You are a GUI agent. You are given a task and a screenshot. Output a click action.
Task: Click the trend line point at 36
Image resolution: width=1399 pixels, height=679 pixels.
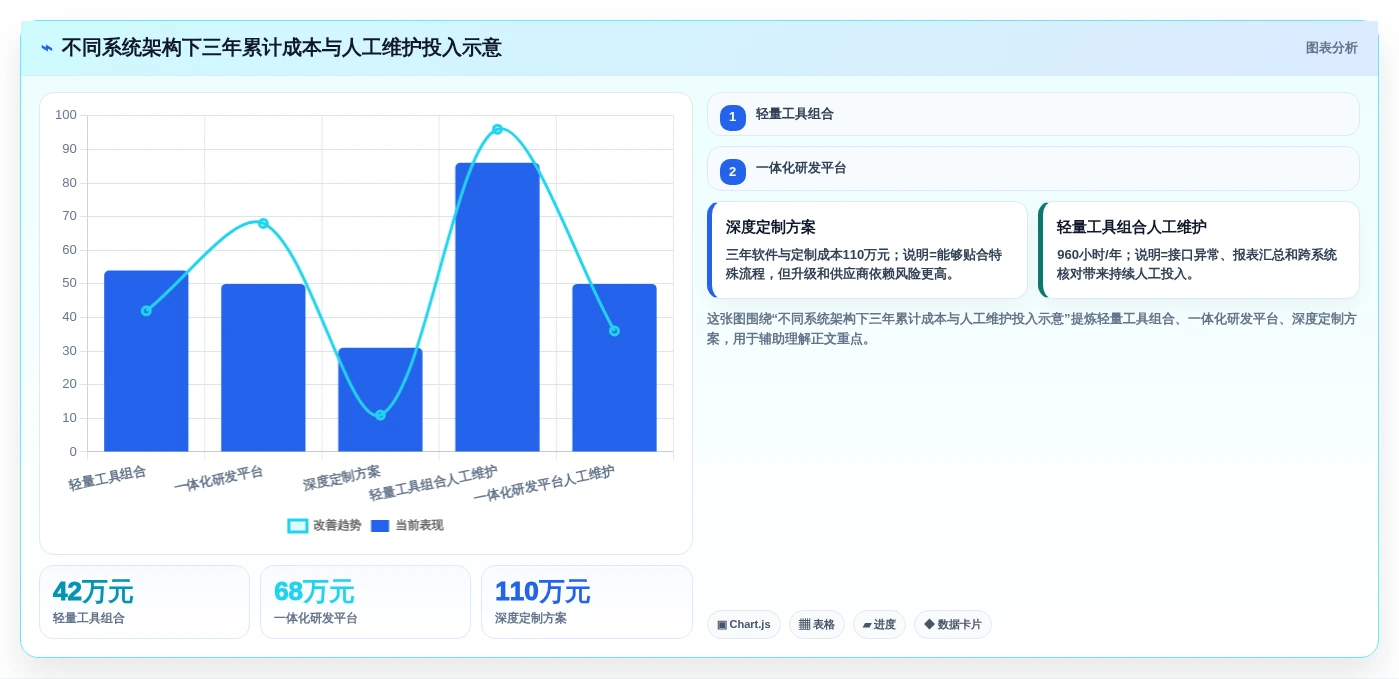coord(614,331)
